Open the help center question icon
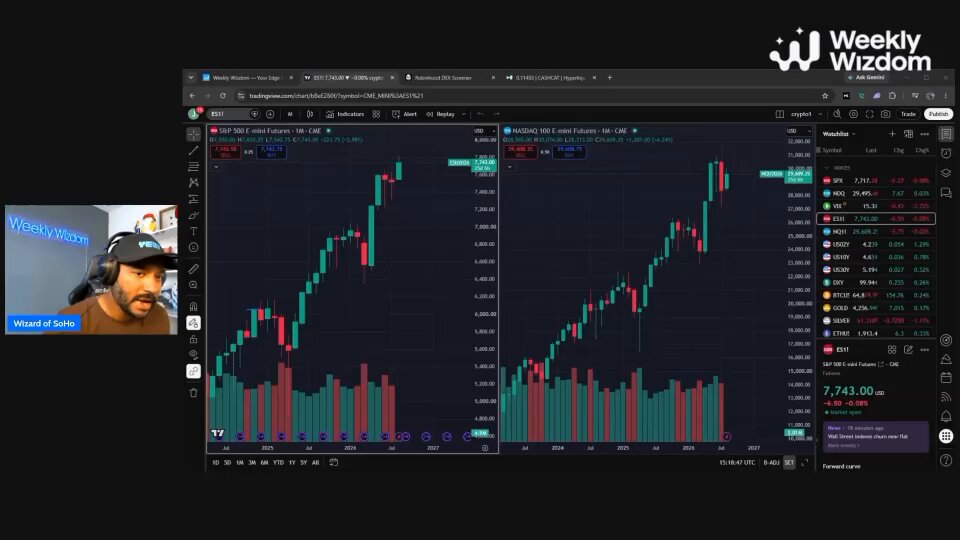This screenshot has width=960, height=540. click(x=946, y=460)
